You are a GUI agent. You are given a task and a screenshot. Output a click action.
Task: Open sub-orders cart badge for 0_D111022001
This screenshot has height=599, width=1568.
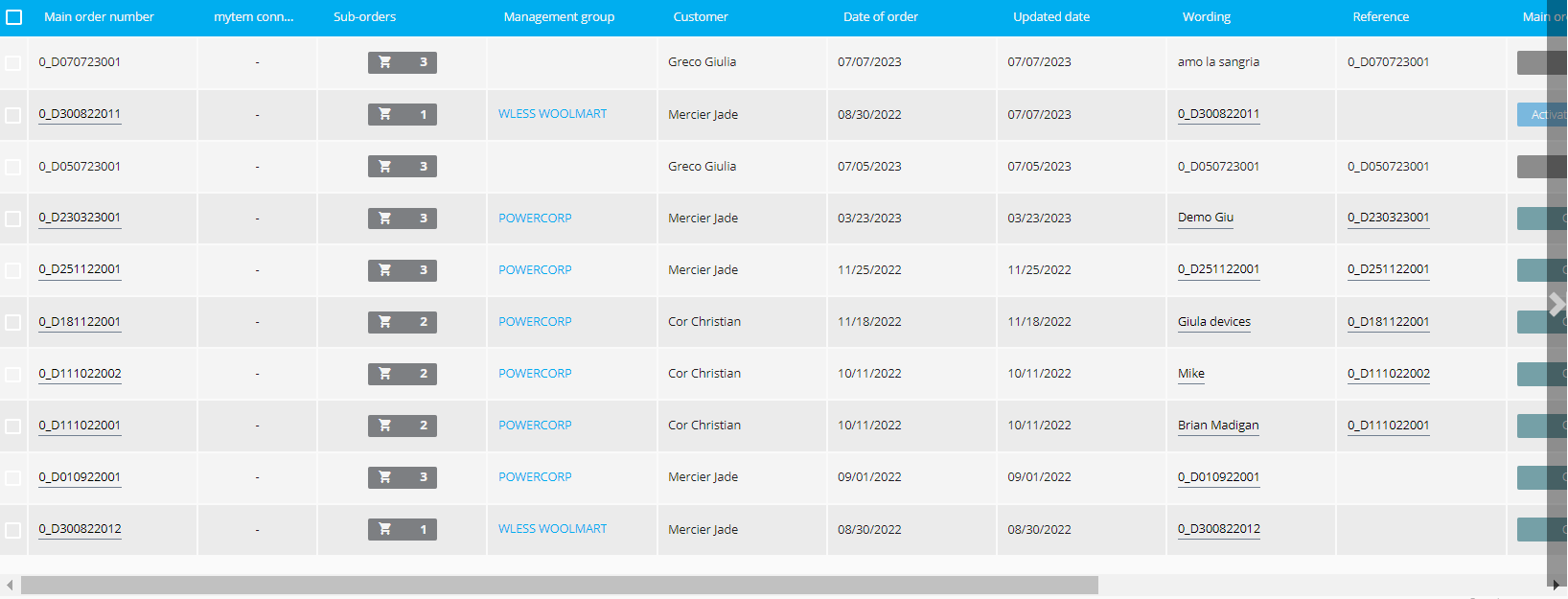pos(403,425)
